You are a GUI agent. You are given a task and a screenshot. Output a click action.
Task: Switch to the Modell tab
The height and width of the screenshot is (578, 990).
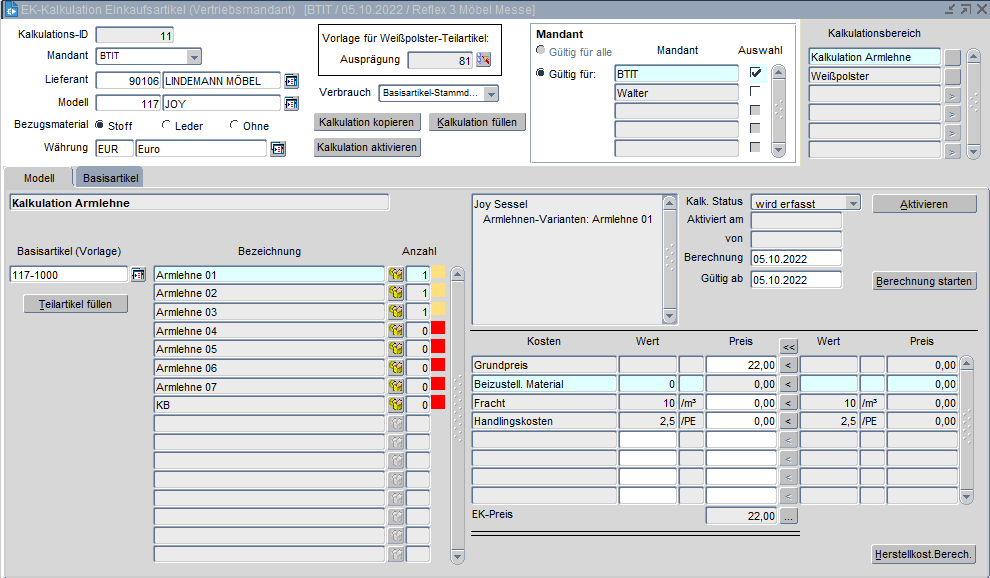(39, 178)
